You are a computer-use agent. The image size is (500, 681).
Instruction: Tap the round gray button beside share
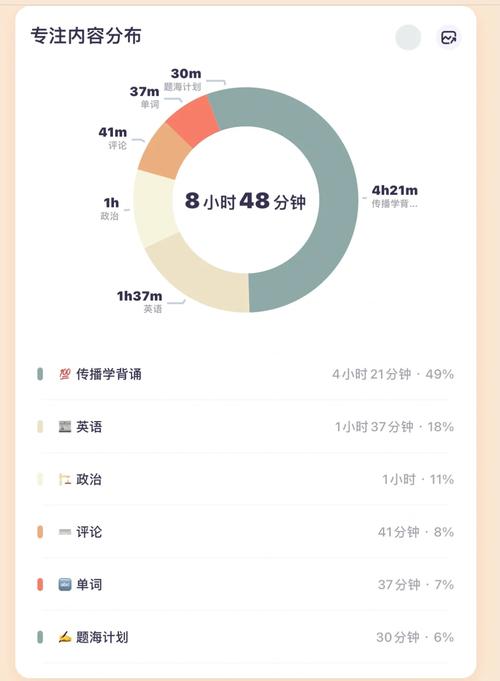(408, 37)
